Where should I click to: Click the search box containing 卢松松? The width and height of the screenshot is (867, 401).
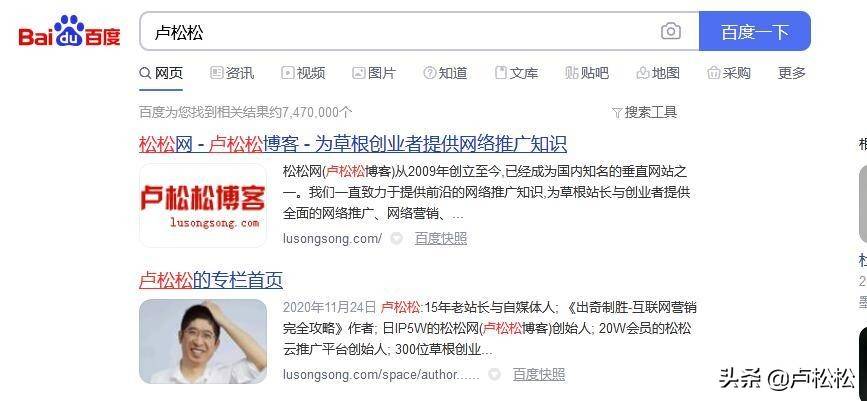point(398,32)
